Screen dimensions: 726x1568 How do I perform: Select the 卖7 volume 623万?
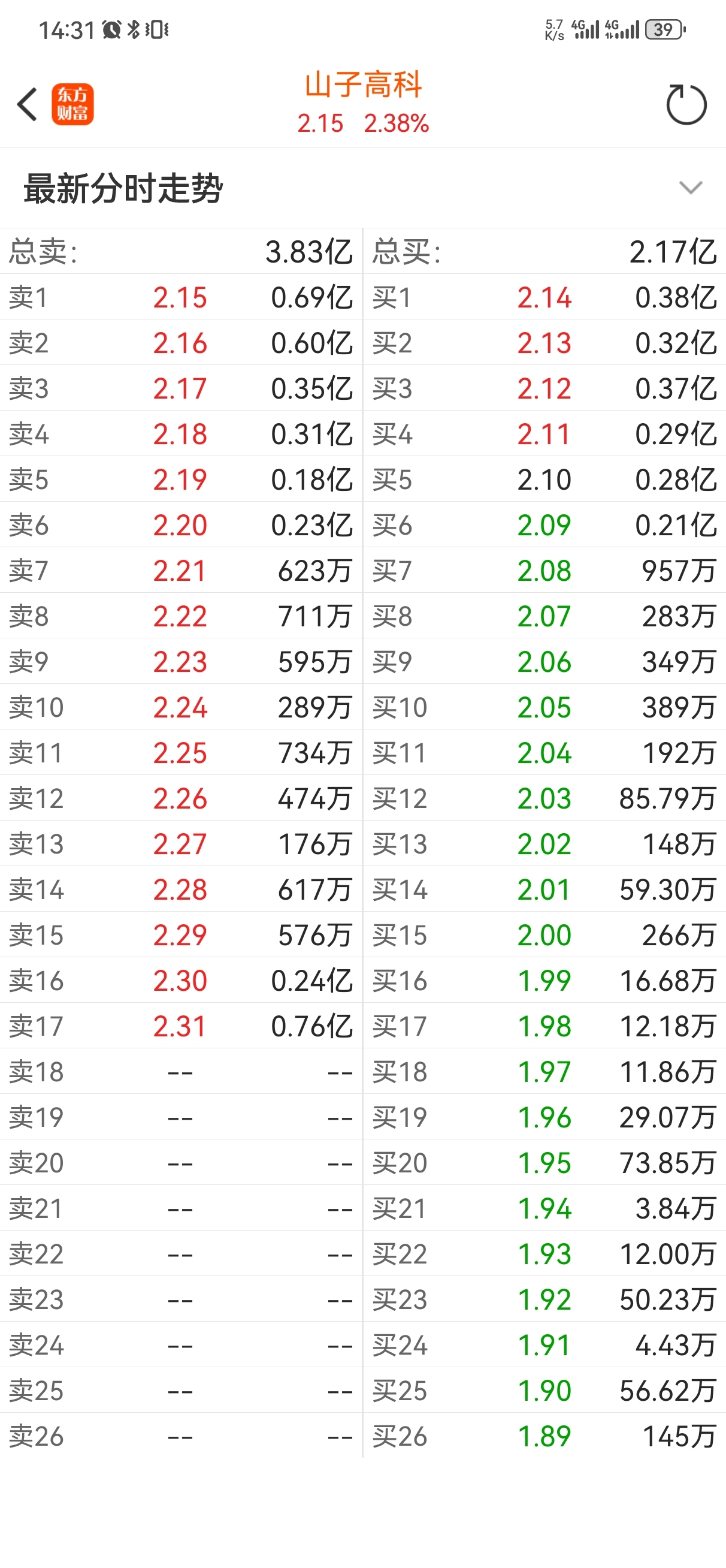[315, 571]
